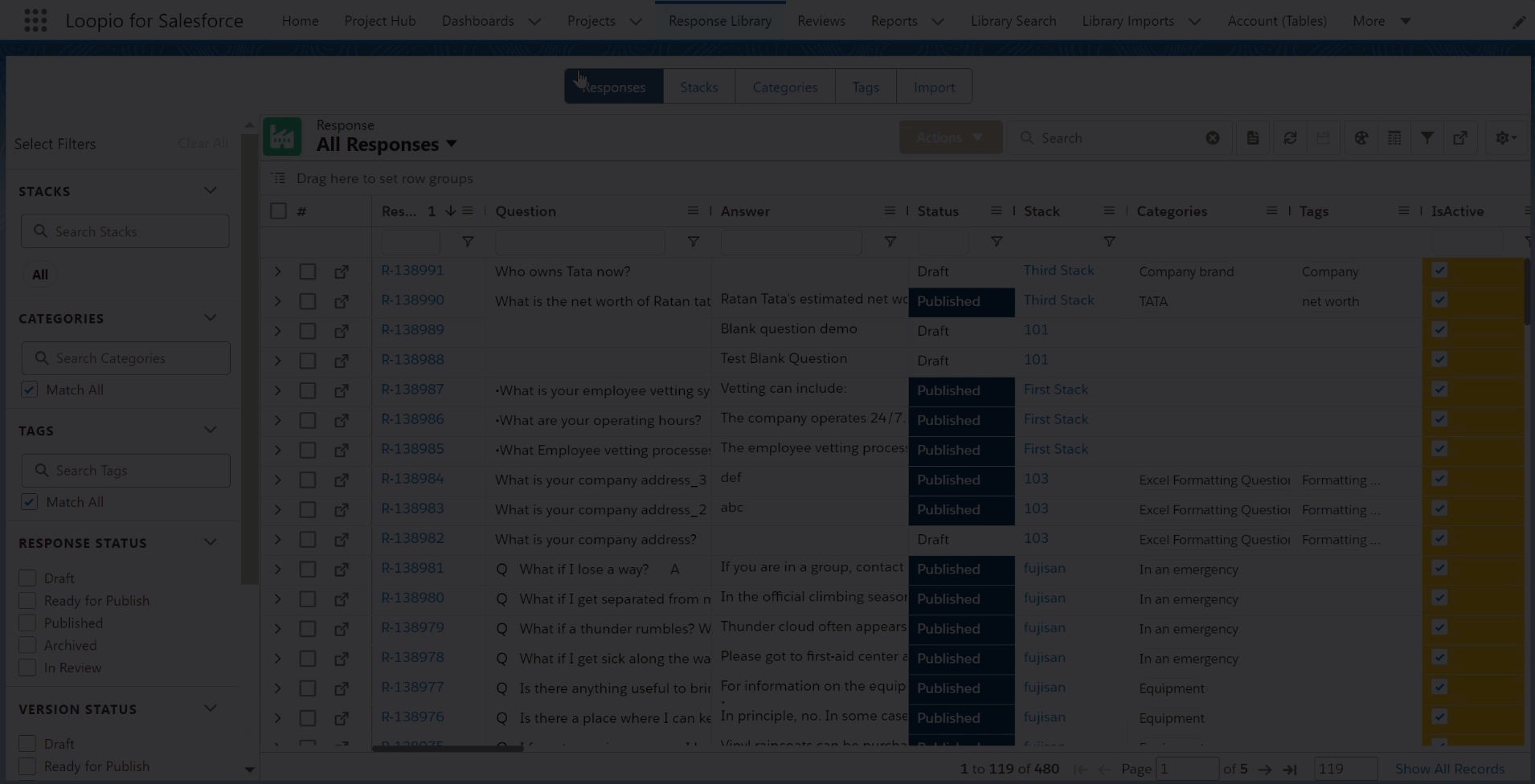1535x784 pixels.
Task: Open the table columns layout icon
Action: coord(1394,138)
